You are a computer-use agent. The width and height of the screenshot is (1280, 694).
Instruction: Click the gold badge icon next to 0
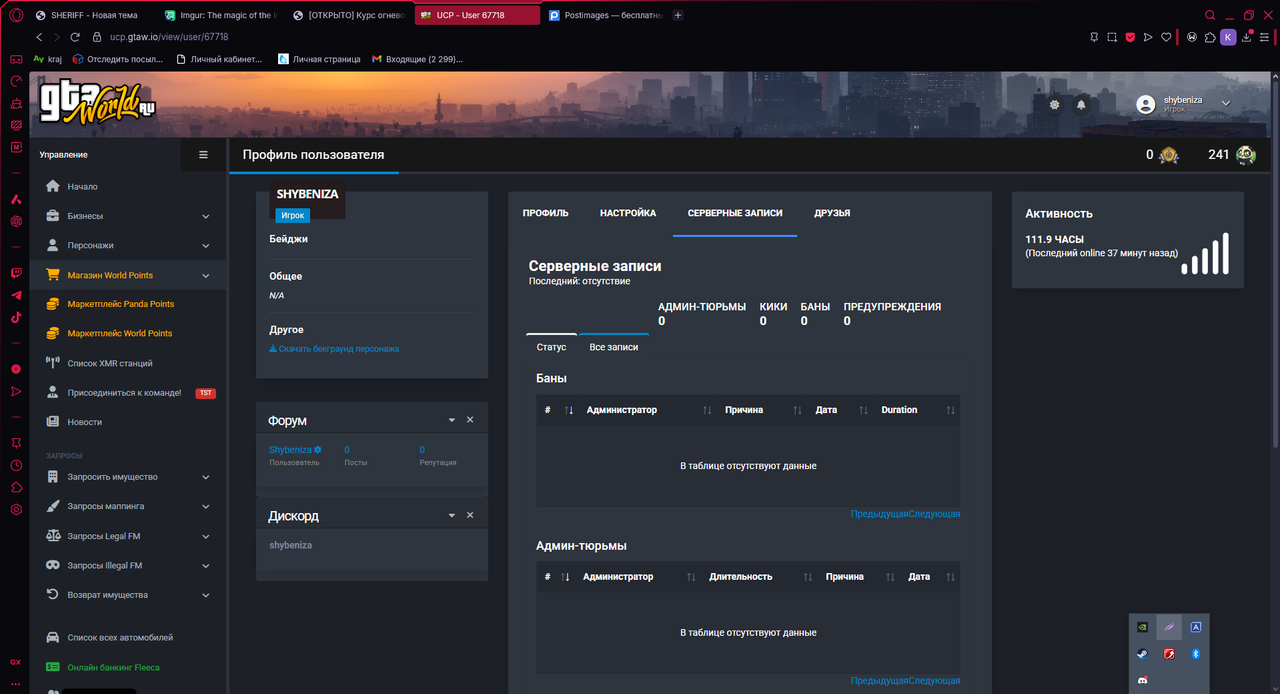coord(1168,155)
